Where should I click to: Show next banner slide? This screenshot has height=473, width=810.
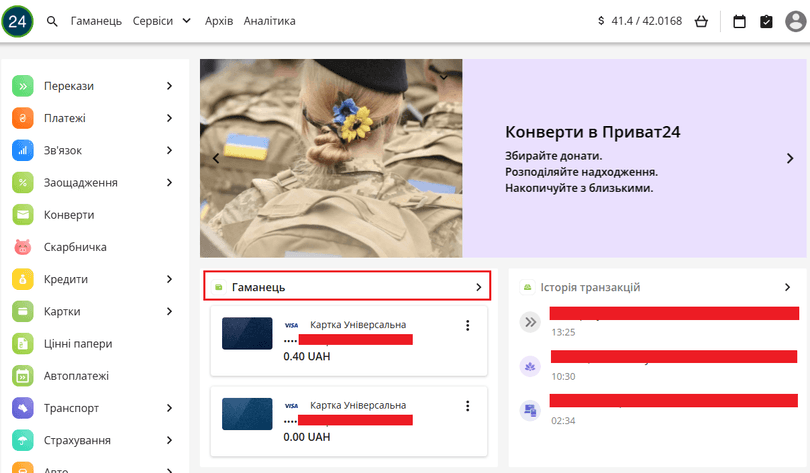point(790,159)
